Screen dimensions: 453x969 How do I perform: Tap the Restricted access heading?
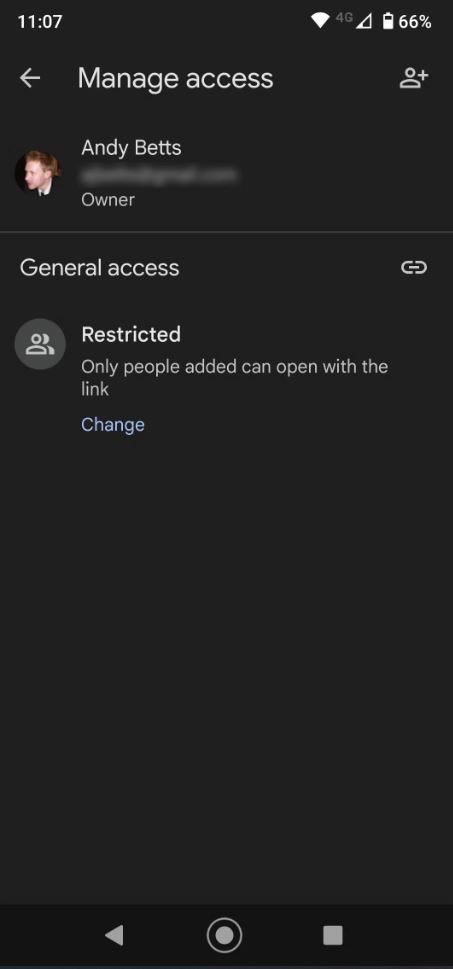[131, 334]
